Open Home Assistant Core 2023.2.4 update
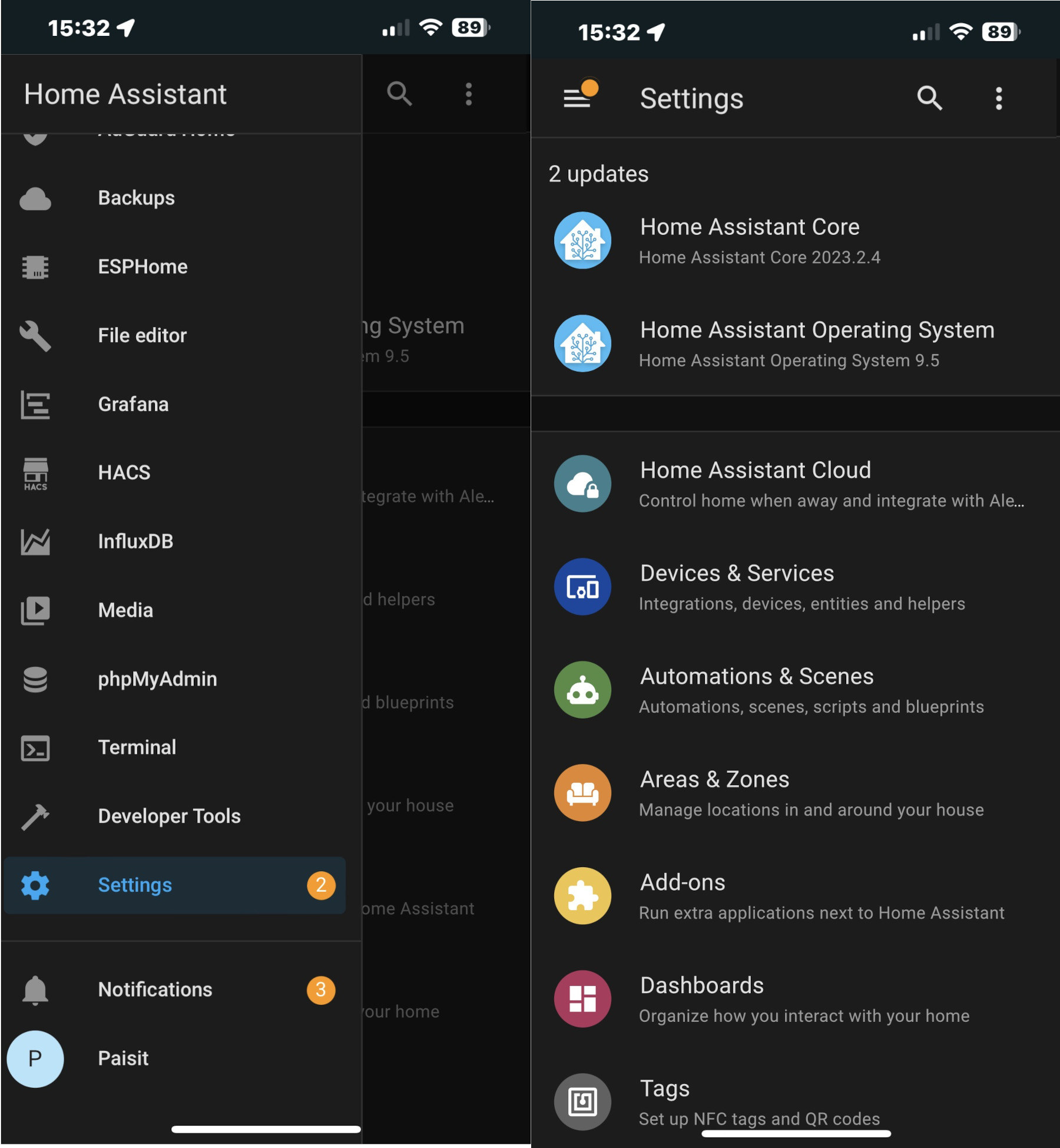This screenshot has height=1148, width=1060. [795, 241]
